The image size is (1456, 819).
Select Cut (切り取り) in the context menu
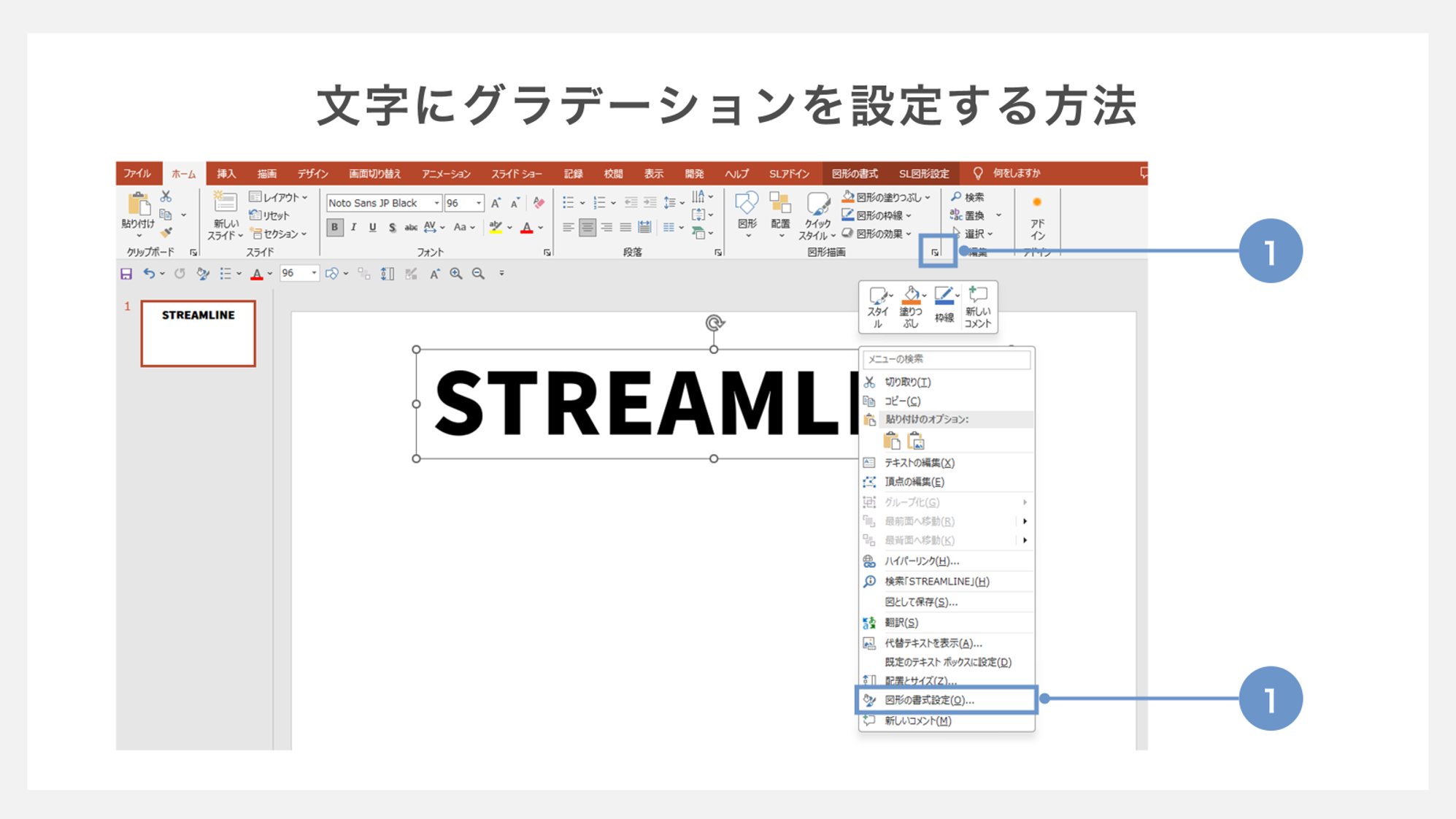(x=947, y=382)
